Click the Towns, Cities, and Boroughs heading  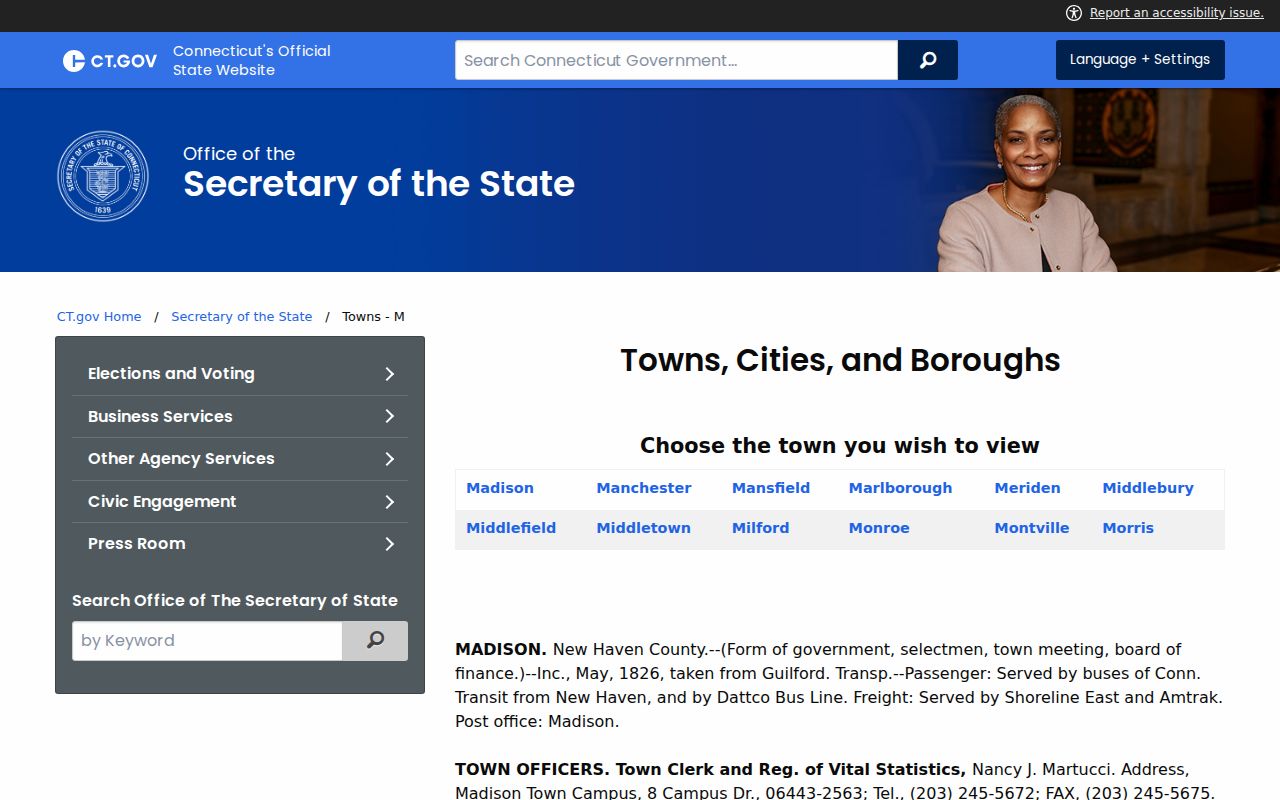tap(840, 360)
